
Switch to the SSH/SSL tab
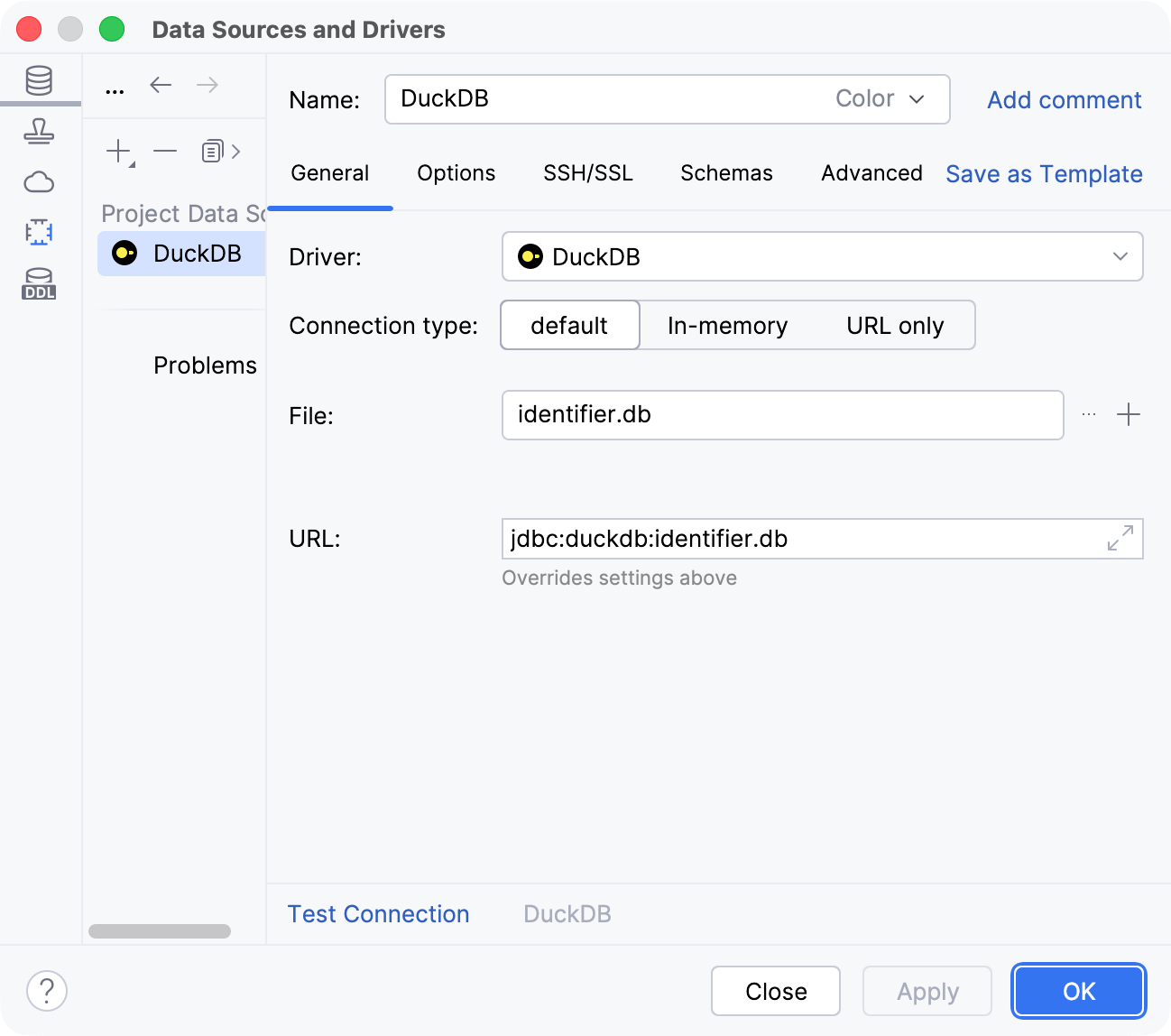[588, 173]
